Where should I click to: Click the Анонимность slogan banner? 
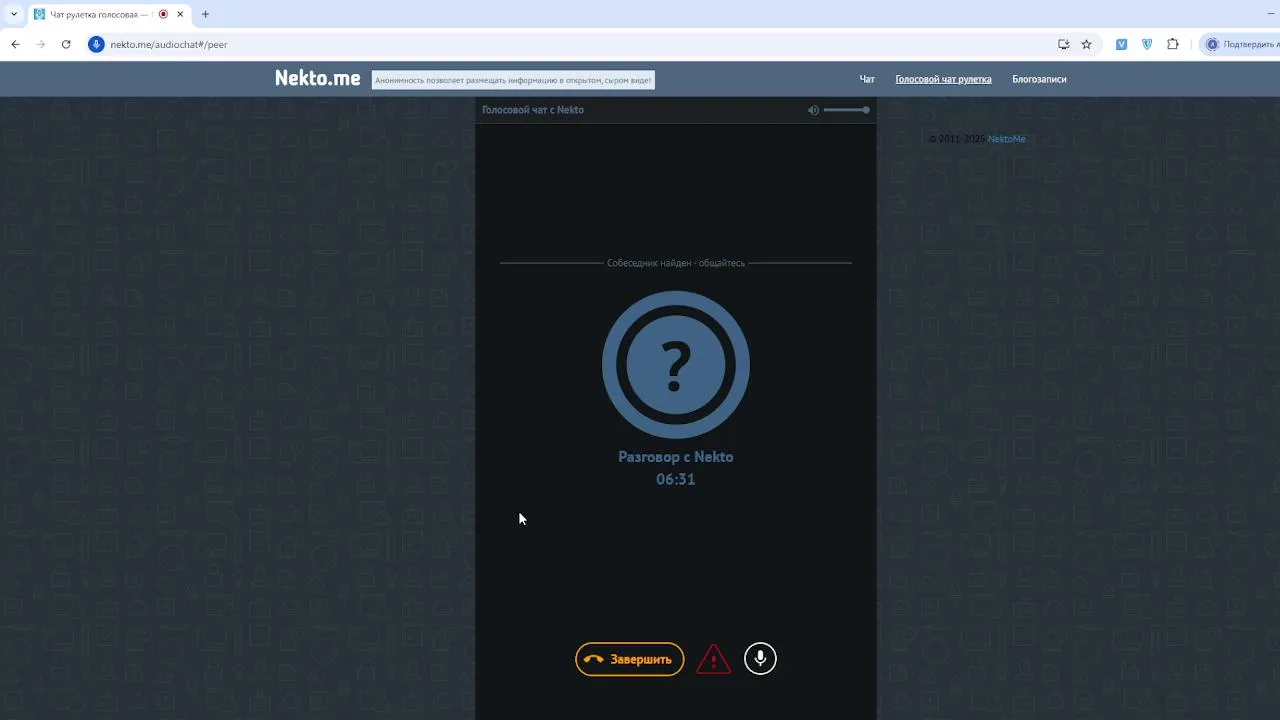click(x=513, y=80)
